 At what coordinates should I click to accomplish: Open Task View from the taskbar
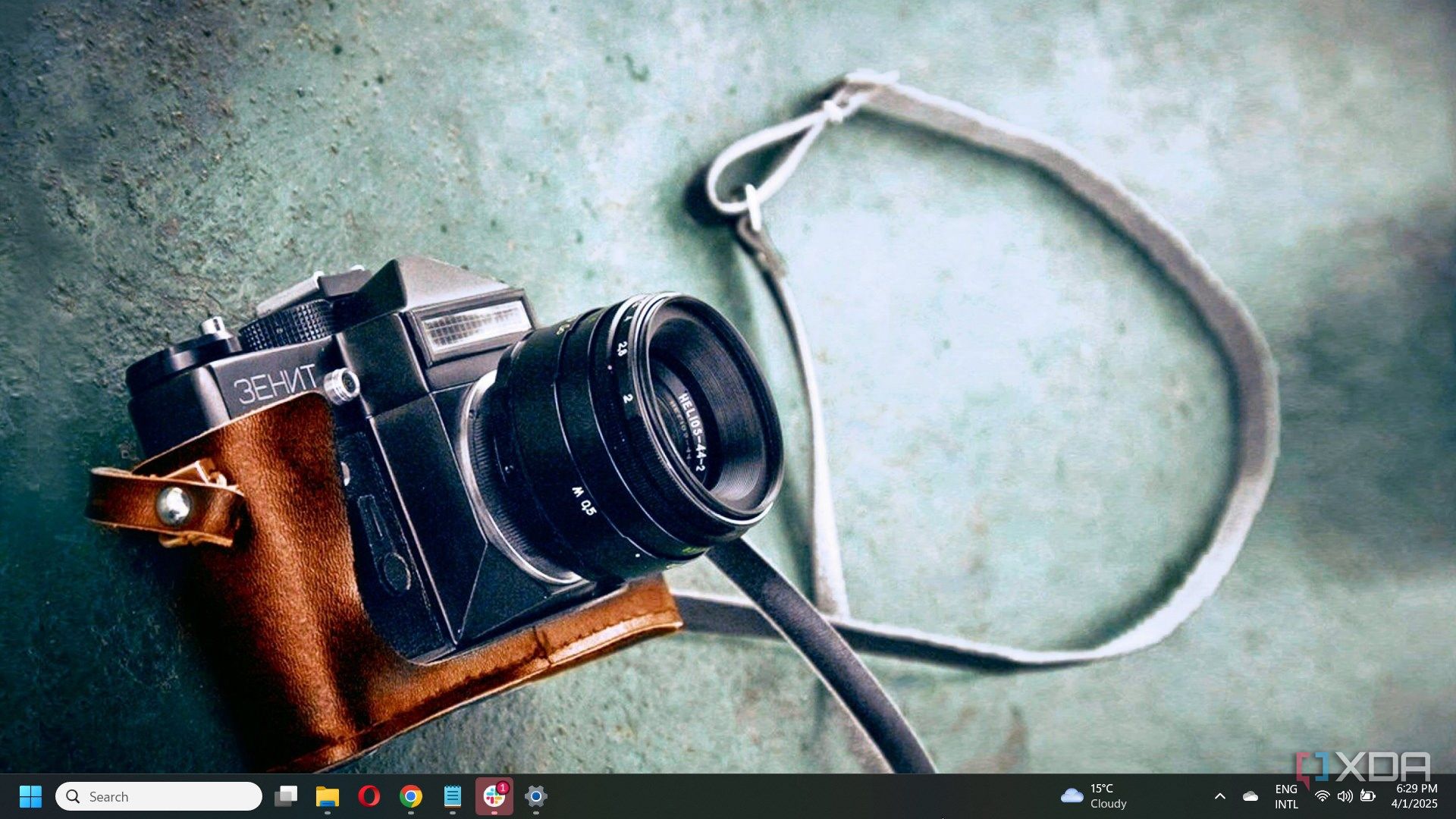286,796
